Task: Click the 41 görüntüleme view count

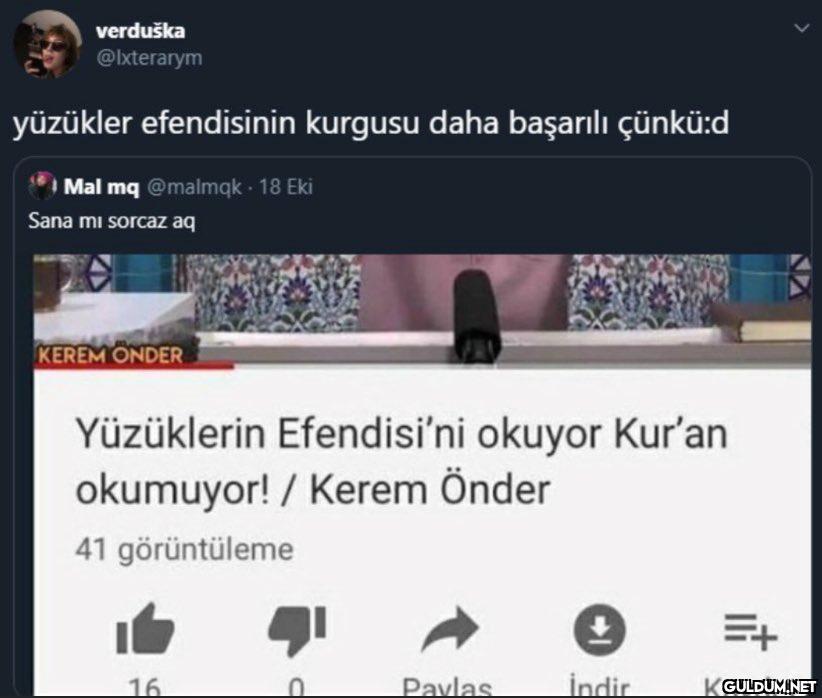Action: coord(185,550)
